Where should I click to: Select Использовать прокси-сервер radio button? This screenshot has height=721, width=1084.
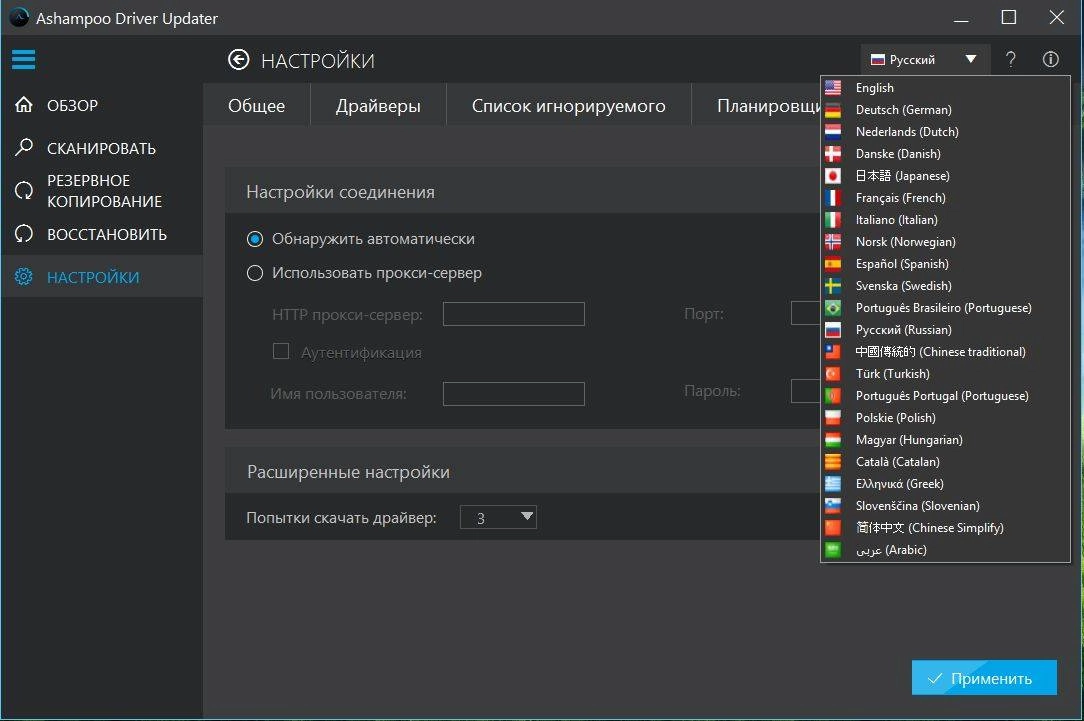[255, 273]
